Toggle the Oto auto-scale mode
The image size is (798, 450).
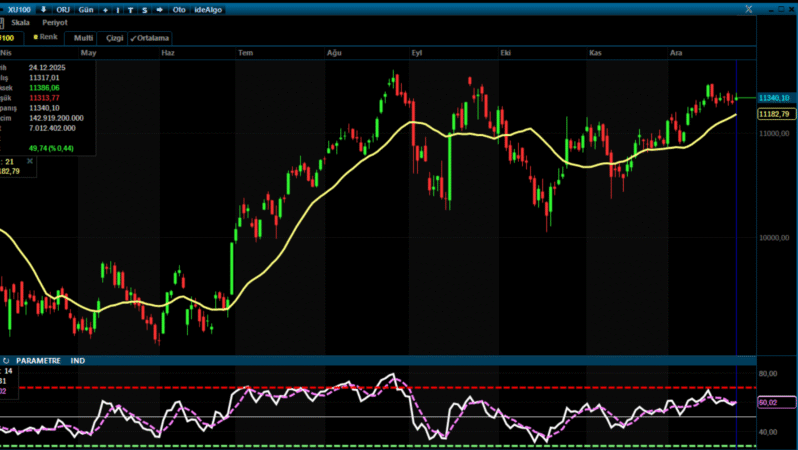pos(179,9)
